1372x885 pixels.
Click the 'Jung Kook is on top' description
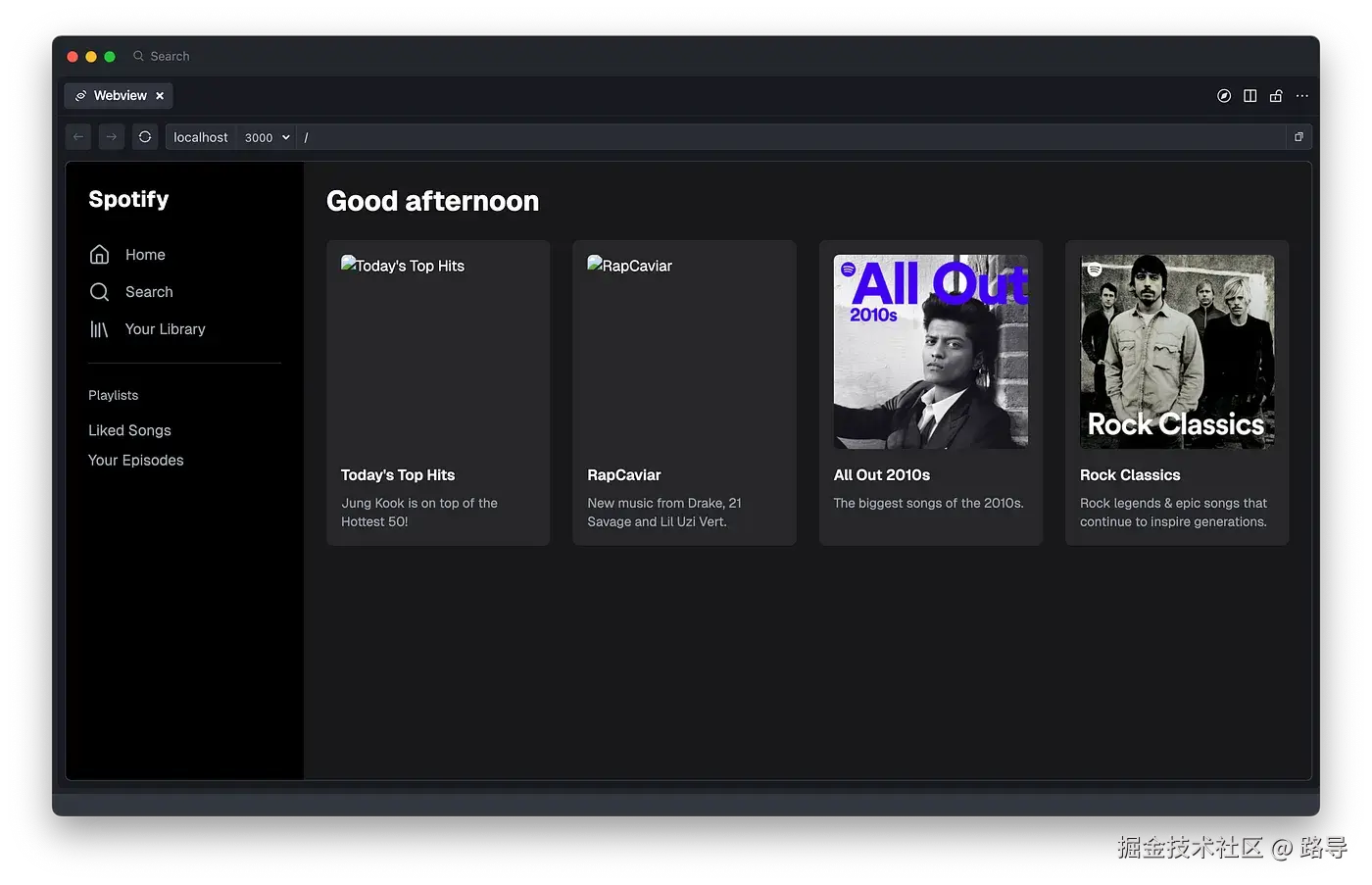[419, 513]
